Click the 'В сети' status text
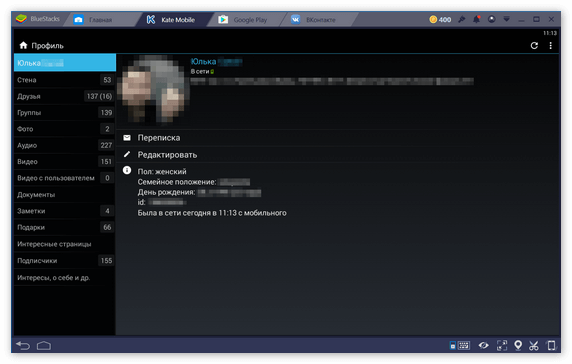Image resolution: width=572 pixels, height=364 pixels. [x=200, y=71]
